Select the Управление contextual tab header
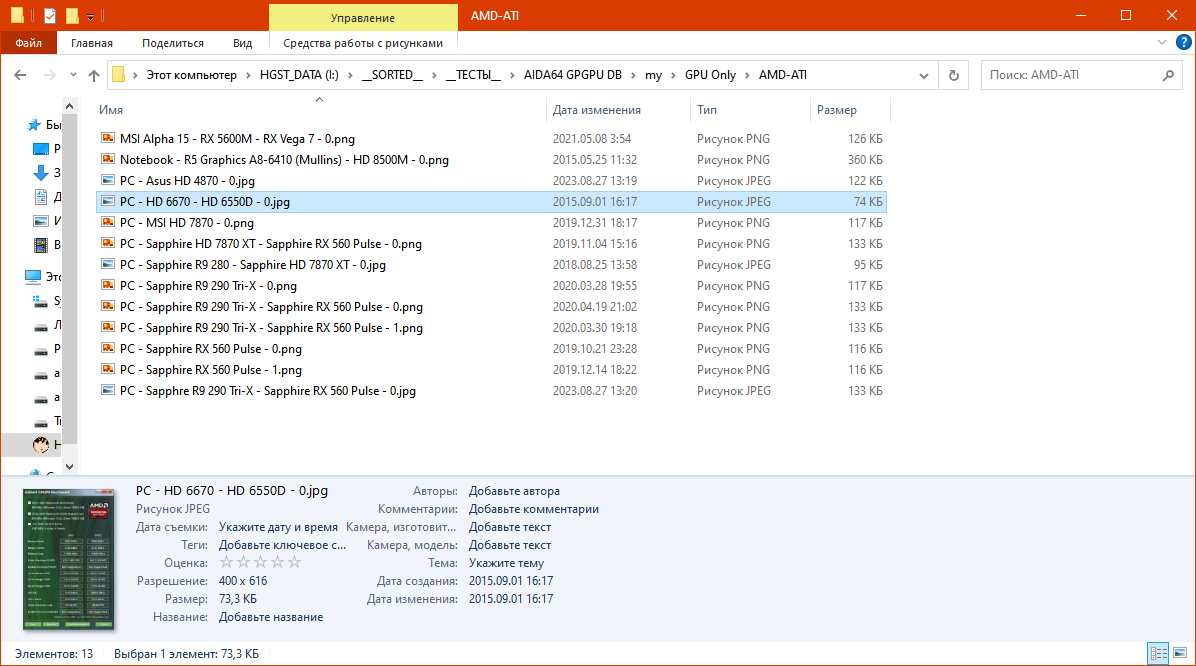 pyautogui.click(x=363, y=18)
